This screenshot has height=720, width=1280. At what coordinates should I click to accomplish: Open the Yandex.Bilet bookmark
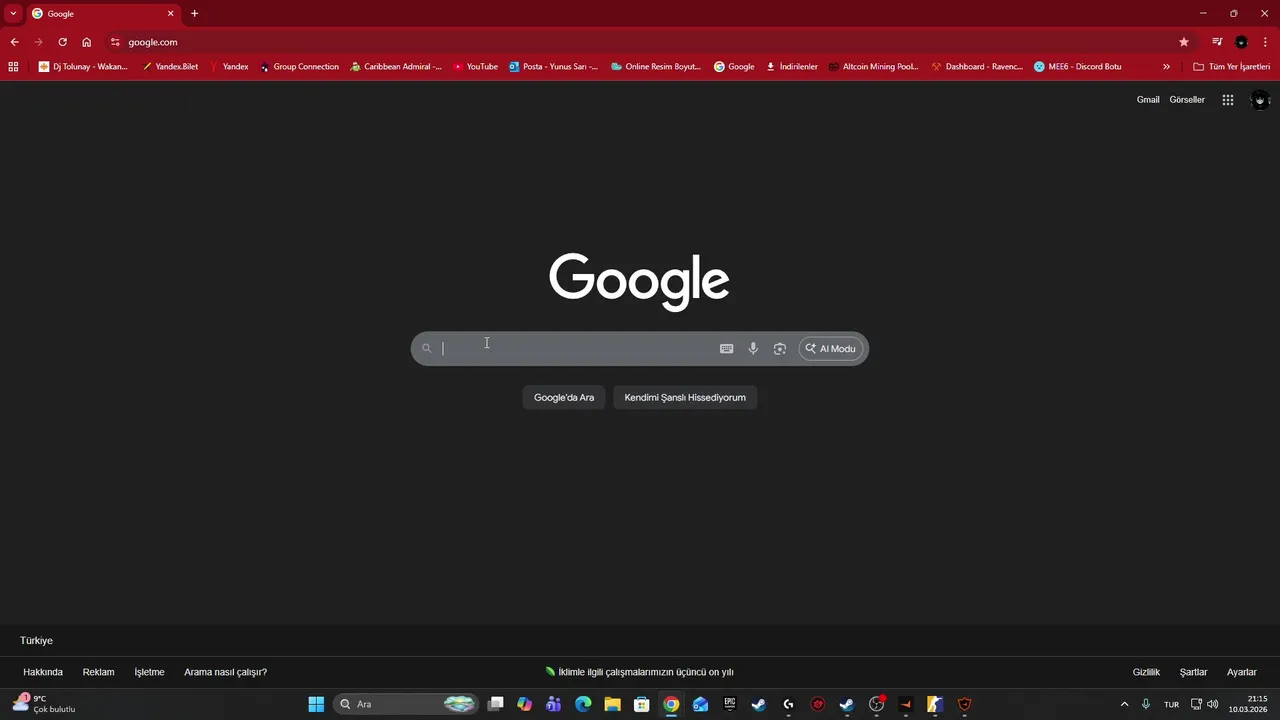pyautogui.click(x=170, y=67)
